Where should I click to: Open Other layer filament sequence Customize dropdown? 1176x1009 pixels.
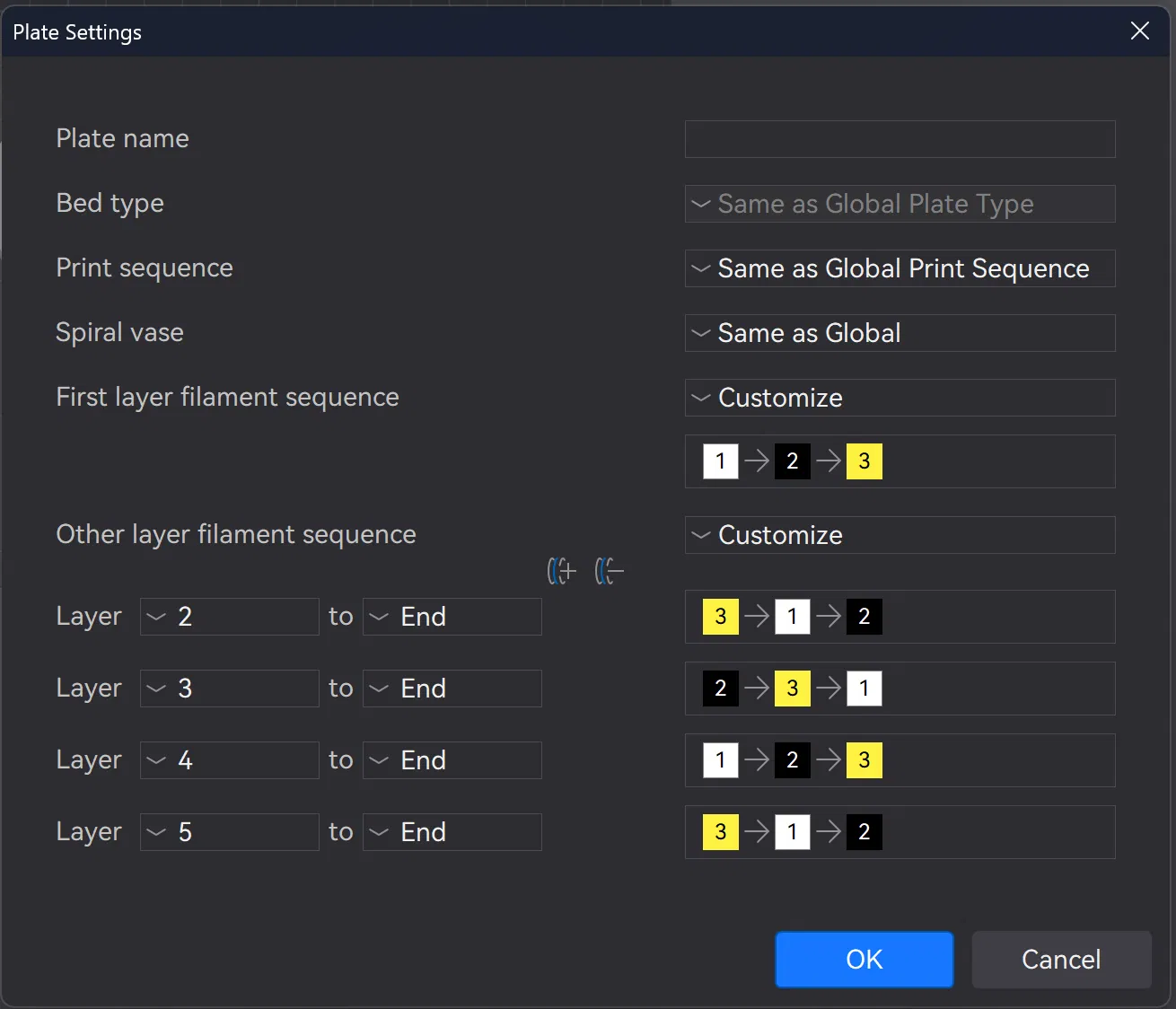(x=900, y=535)
